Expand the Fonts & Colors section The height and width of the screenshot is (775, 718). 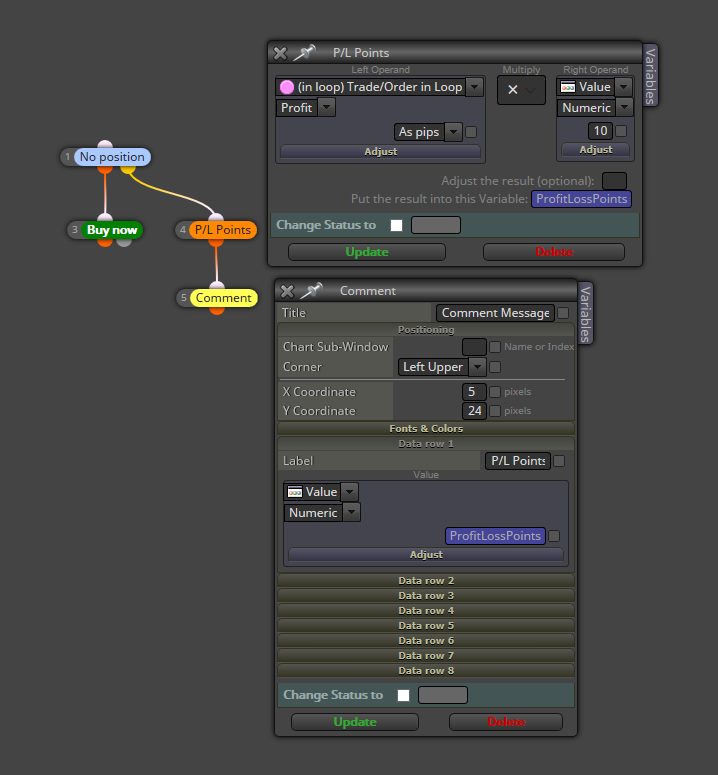tap(426, 429)
